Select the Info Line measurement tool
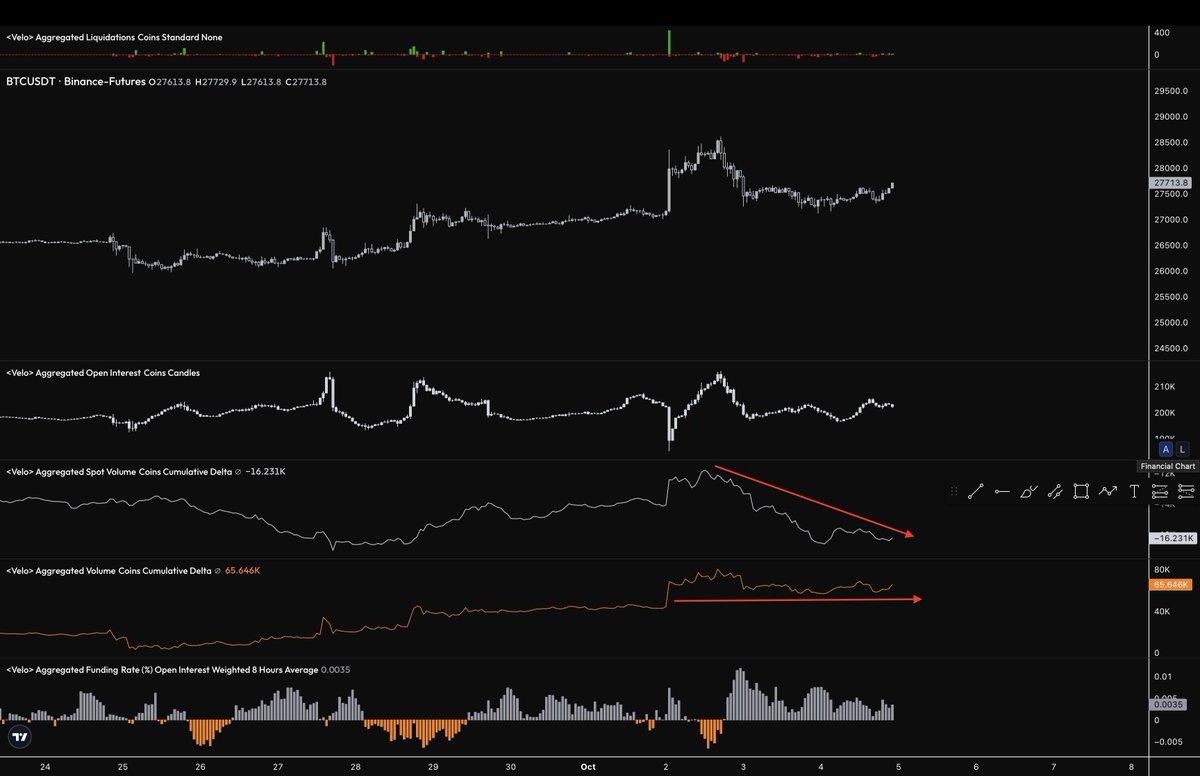This screenshot has height=776, width=1200. 1054,491
